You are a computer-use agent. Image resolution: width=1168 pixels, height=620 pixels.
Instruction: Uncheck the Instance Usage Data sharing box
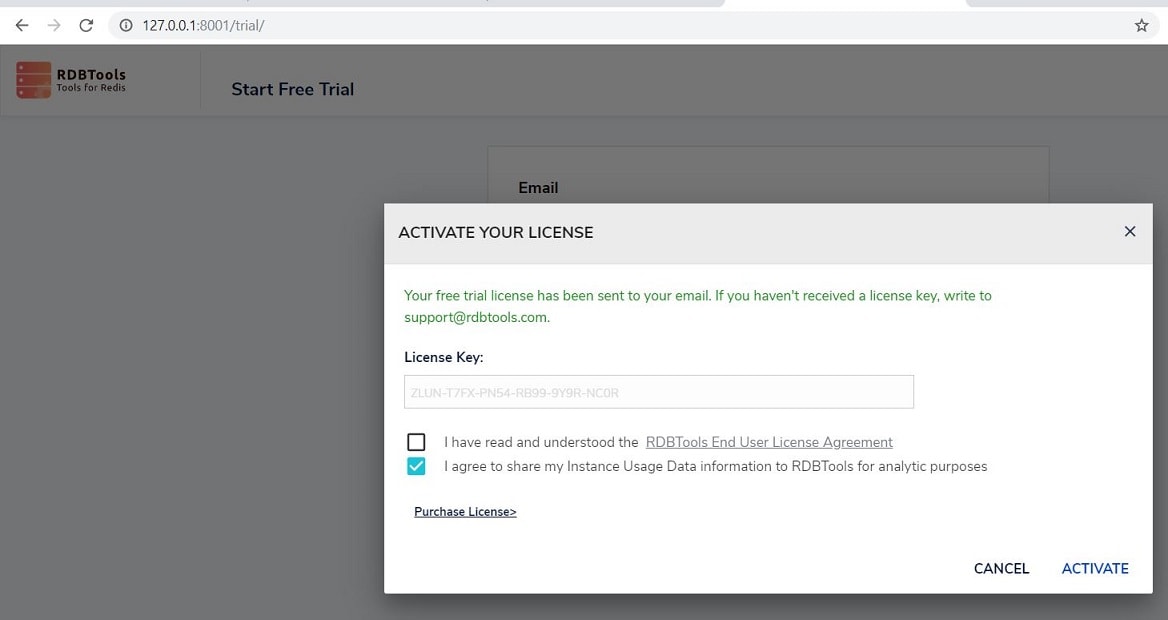pyautogui.click(x=416, y=466)
